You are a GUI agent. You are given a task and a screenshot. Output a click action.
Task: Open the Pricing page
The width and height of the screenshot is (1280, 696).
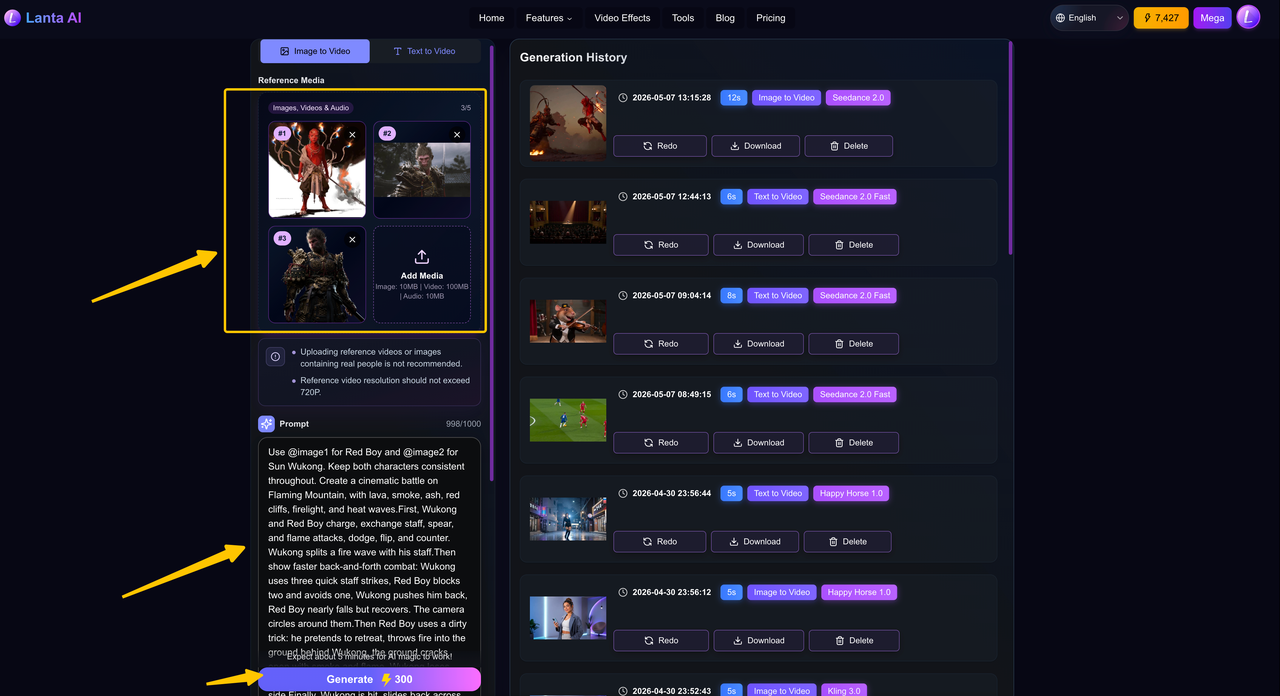[771, 18]
